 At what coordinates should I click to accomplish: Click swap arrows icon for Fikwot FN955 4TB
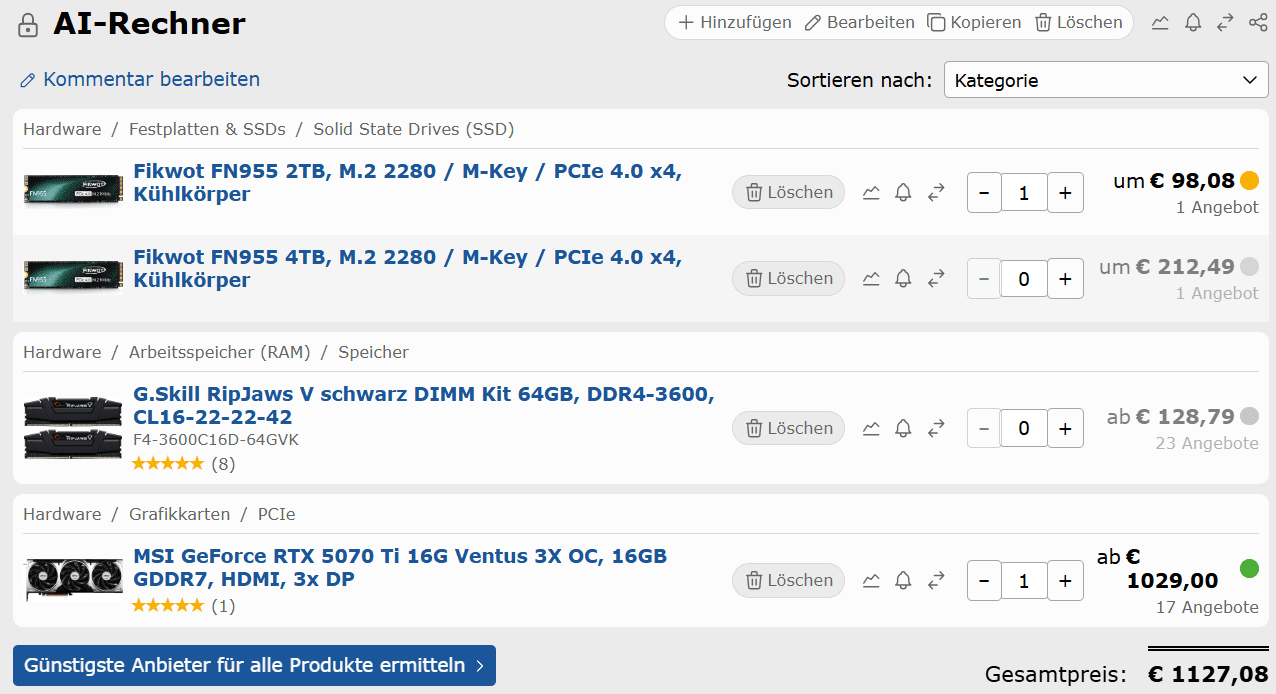click(x=936, y=279)
